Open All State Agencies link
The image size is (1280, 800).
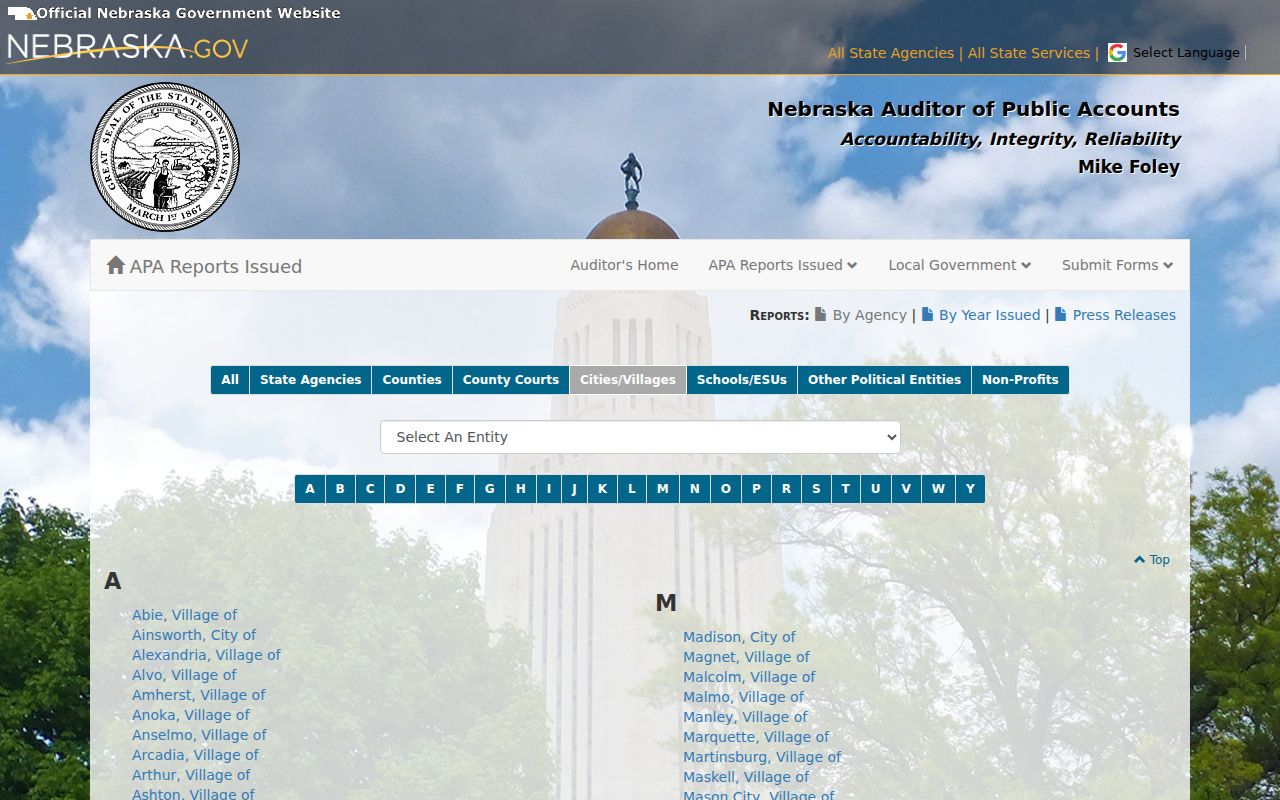pyautogui.click(x=890, y=53)
